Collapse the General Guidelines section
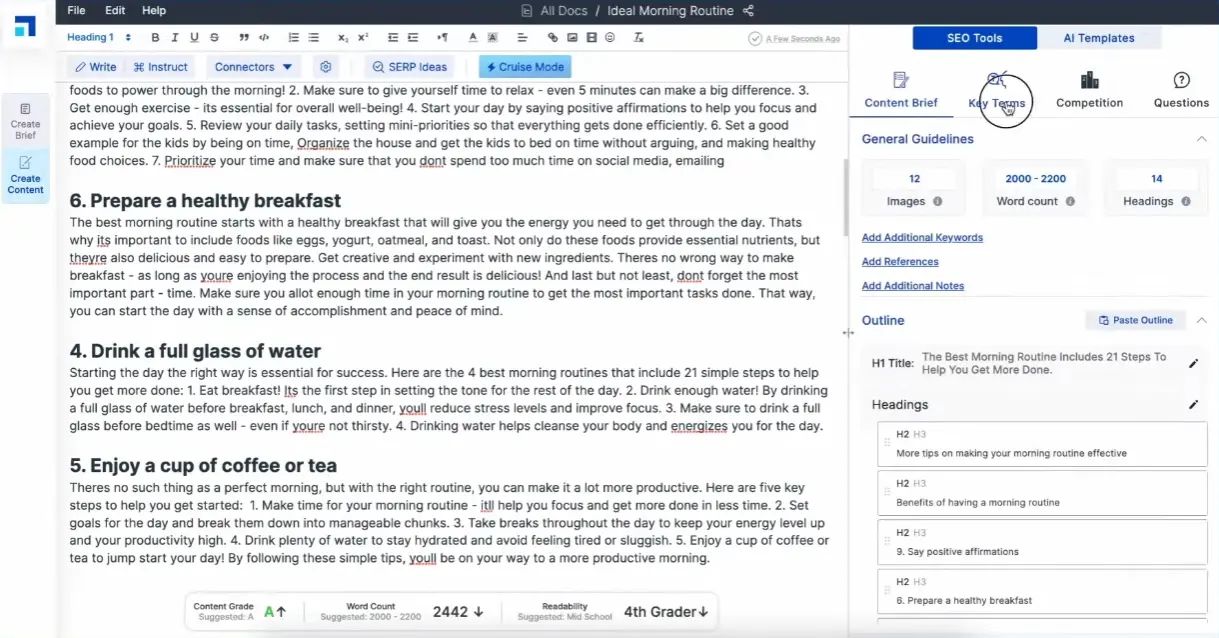The width and height of the screenshot is (1219, 638). [1201, 139]
